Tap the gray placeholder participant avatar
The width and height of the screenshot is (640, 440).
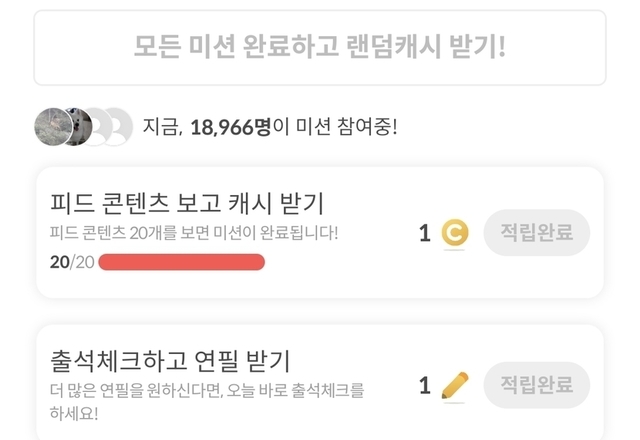click(x=116, y=127)
